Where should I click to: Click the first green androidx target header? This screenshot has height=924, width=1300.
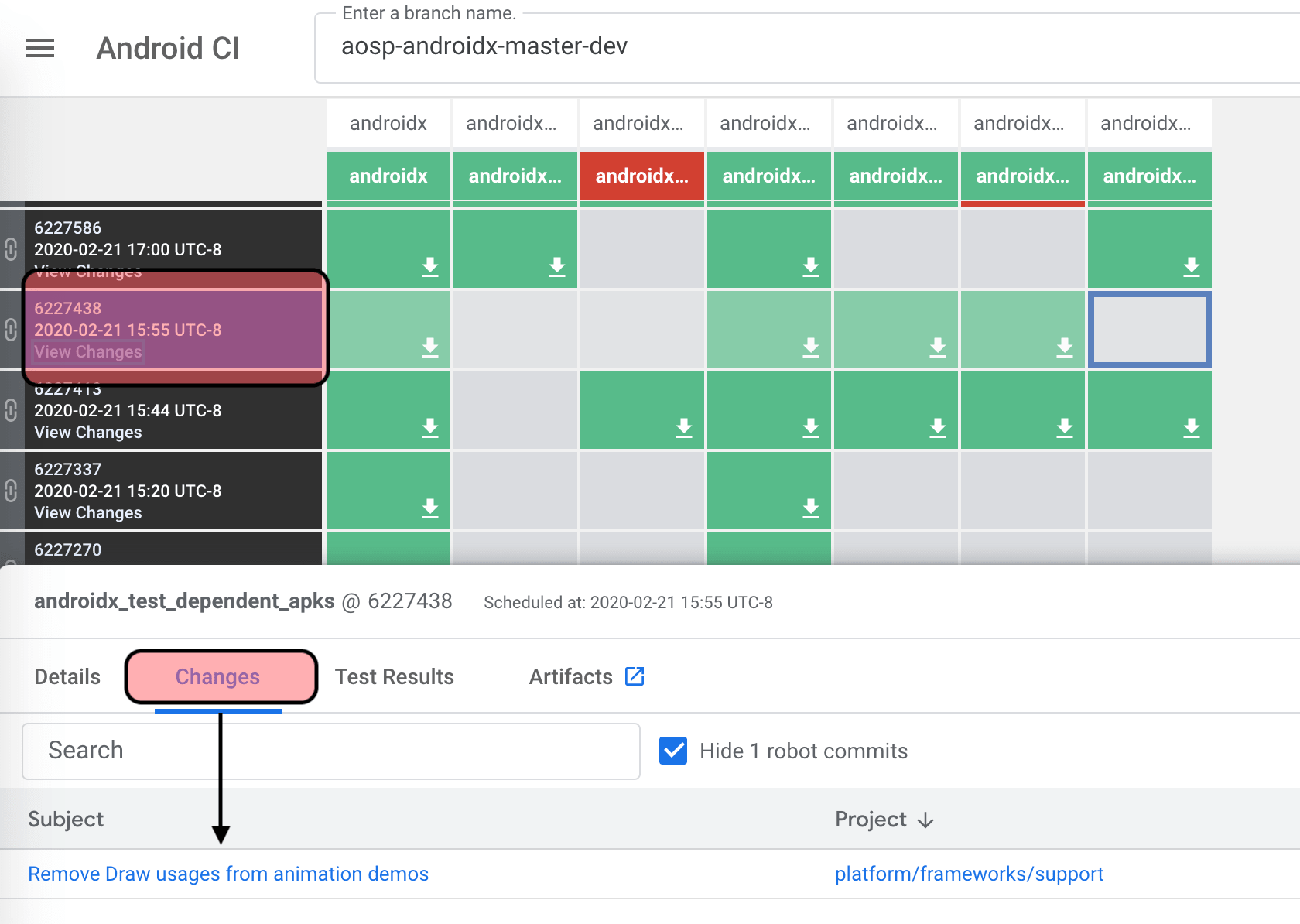coord(388,176)
